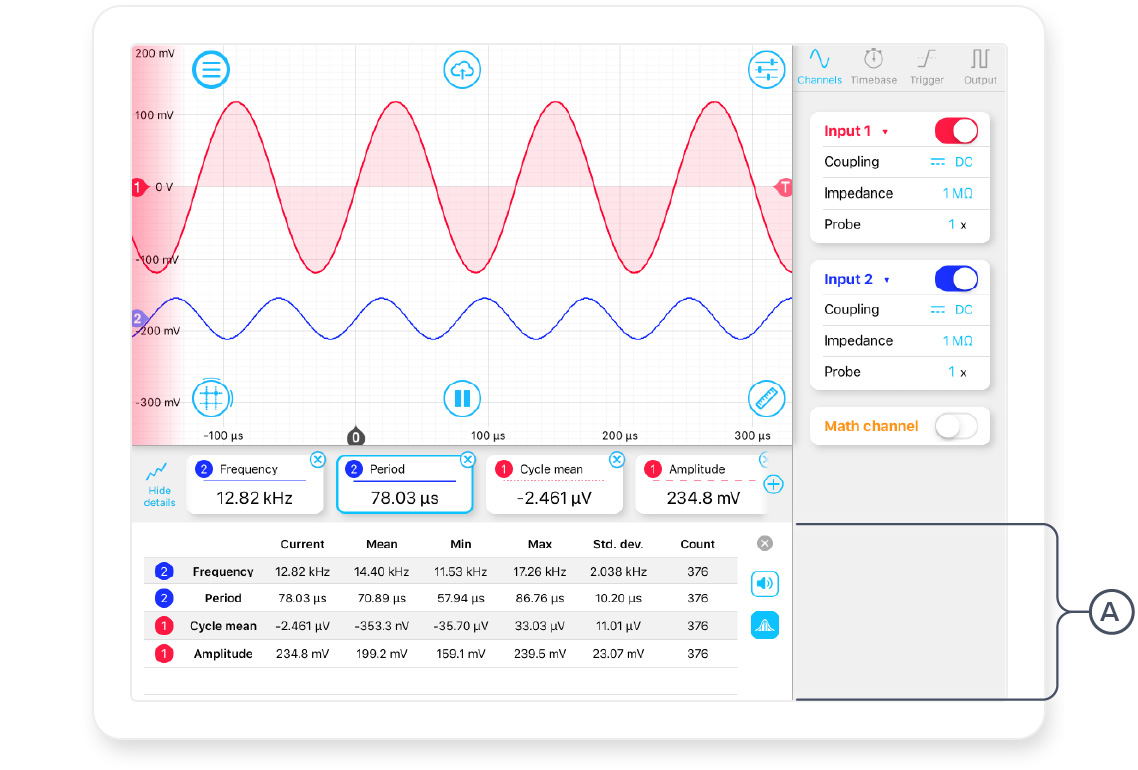Click the cursors crosshair icon
The height and width of the screenshot is (770, 1138).
(211, 398)
